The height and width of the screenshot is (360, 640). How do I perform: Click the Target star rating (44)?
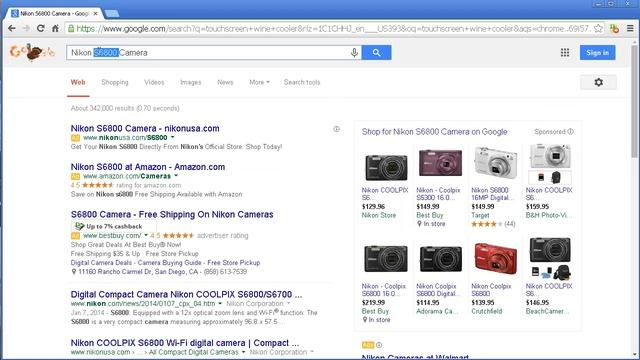(493, 224)
